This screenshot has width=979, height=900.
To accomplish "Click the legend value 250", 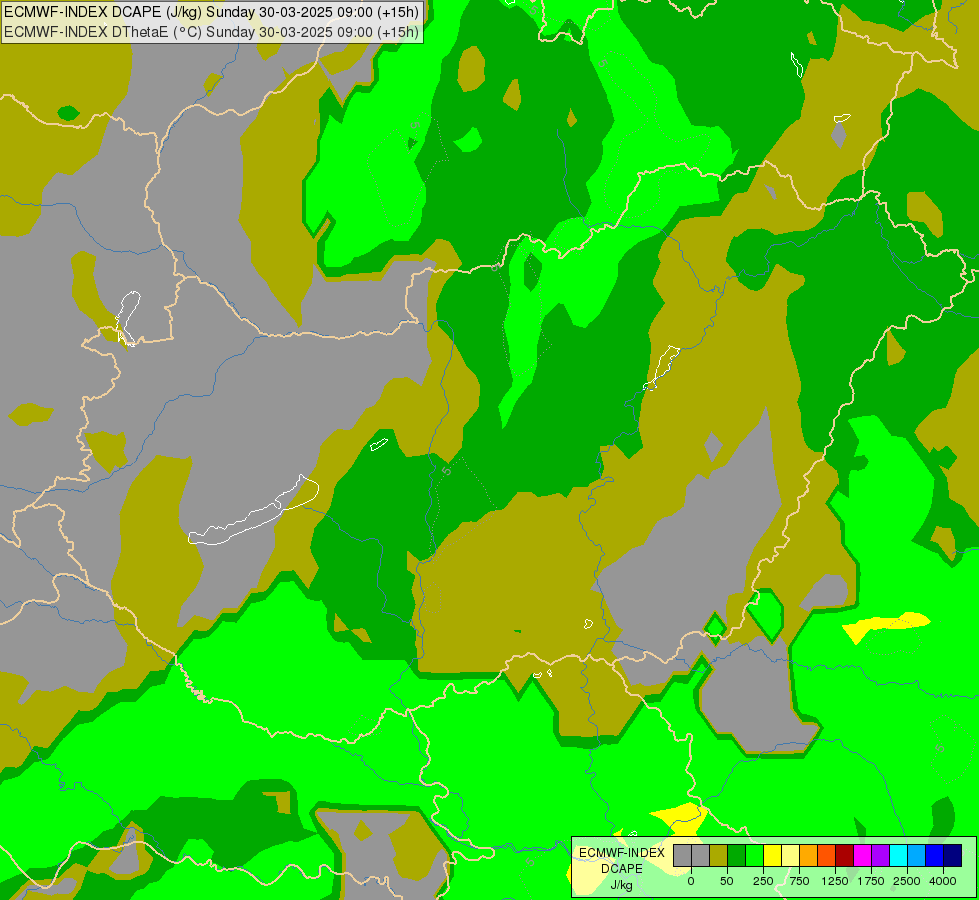I will click(x=763, y=881).
